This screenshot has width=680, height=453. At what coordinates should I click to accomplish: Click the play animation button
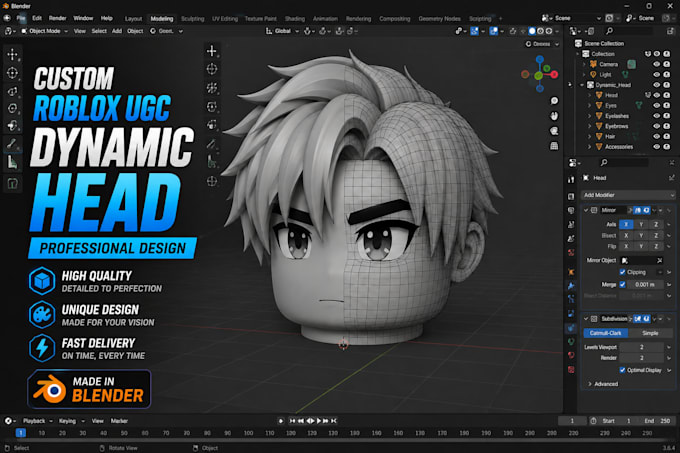(319, 421)
